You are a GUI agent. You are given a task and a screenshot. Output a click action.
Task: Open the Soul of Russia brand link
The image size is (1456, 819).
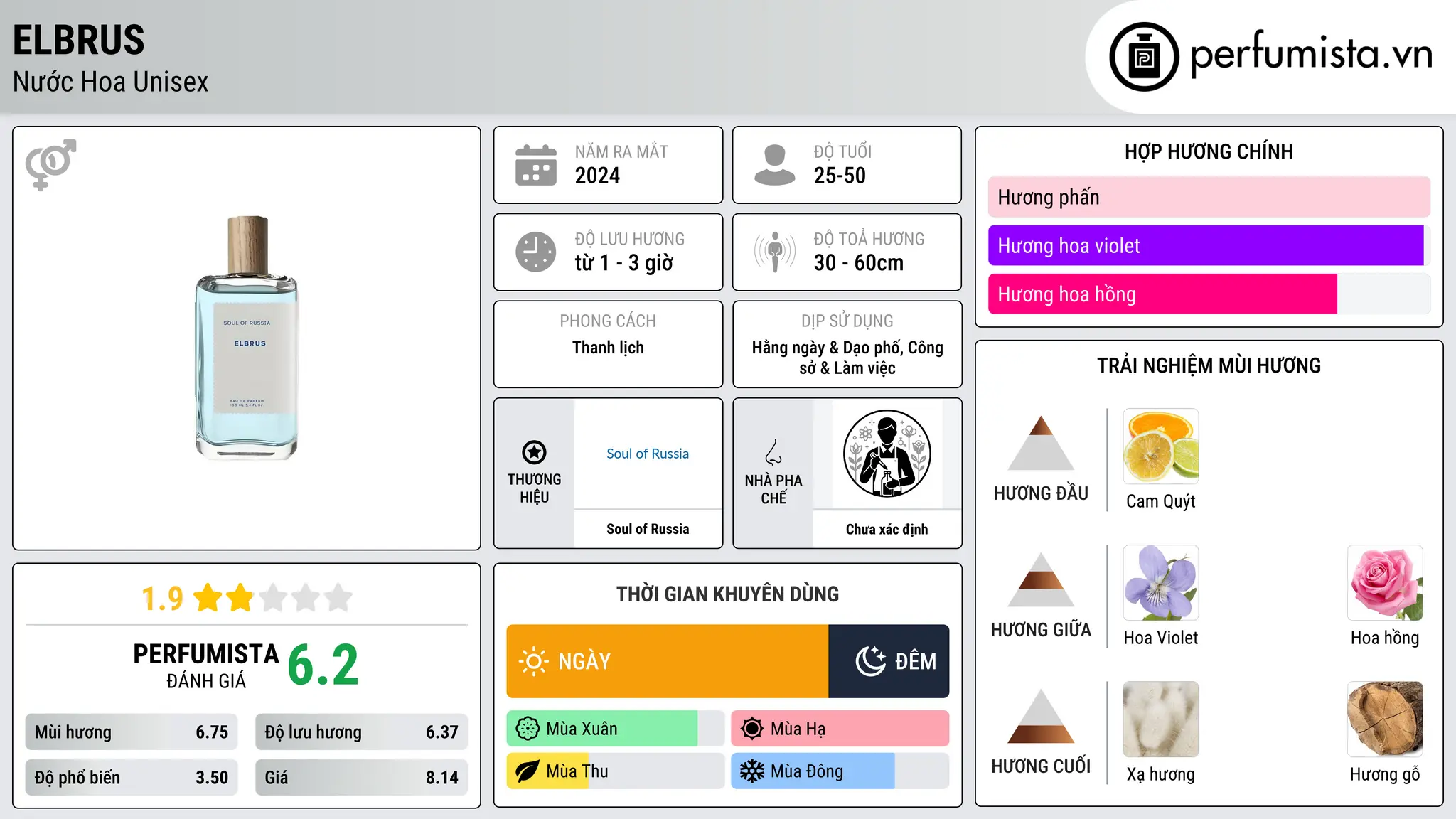click(648, 454)
